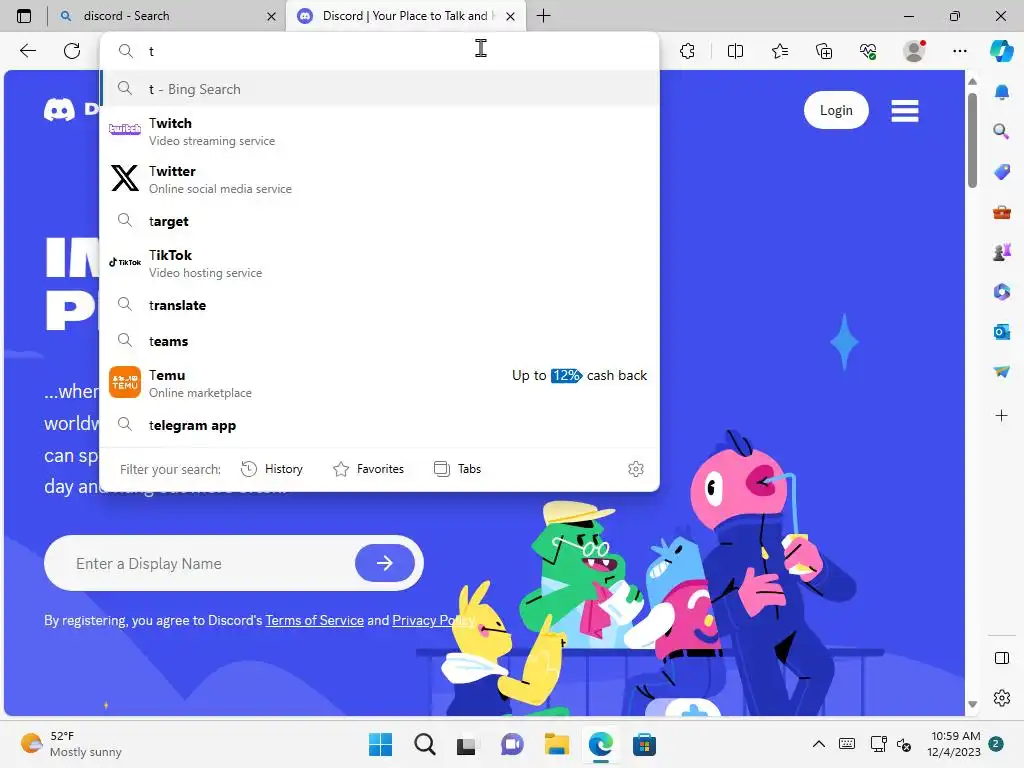Open the Windows Start menu
This screenshot has height=768, width=1024.
[x=380, y=744]
